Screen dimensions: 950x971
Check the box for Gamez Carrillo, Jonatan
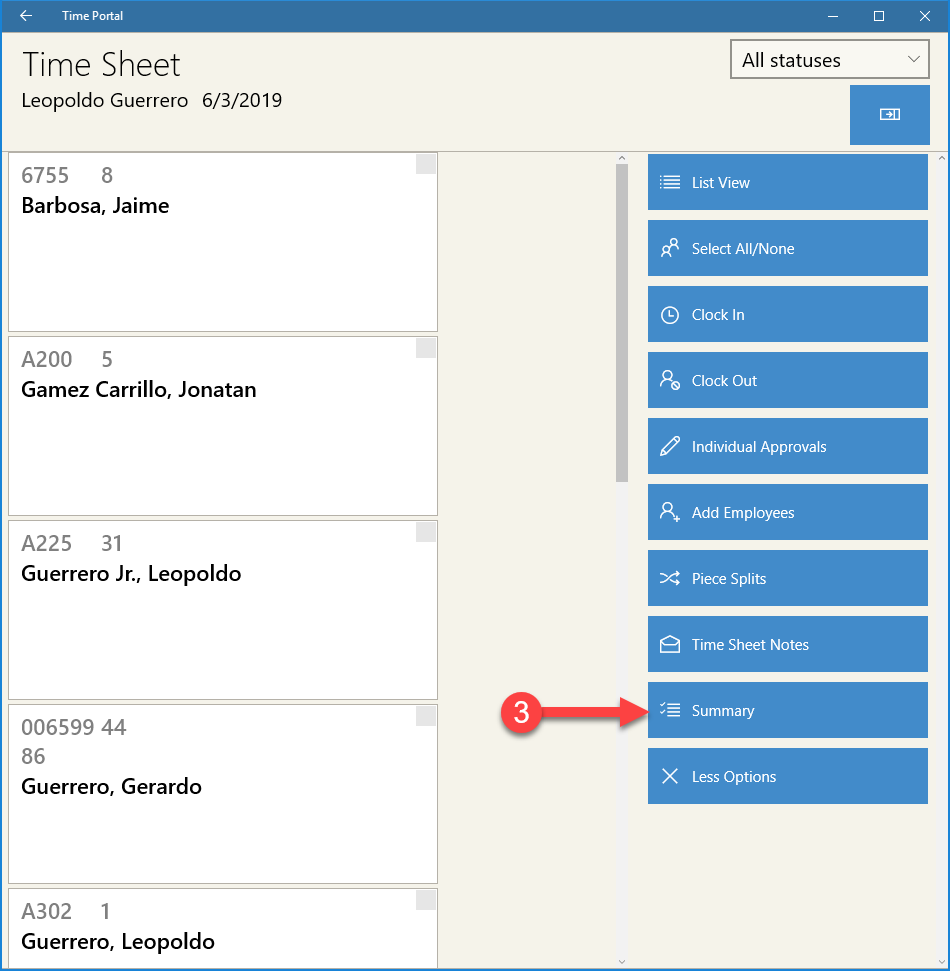425,348
